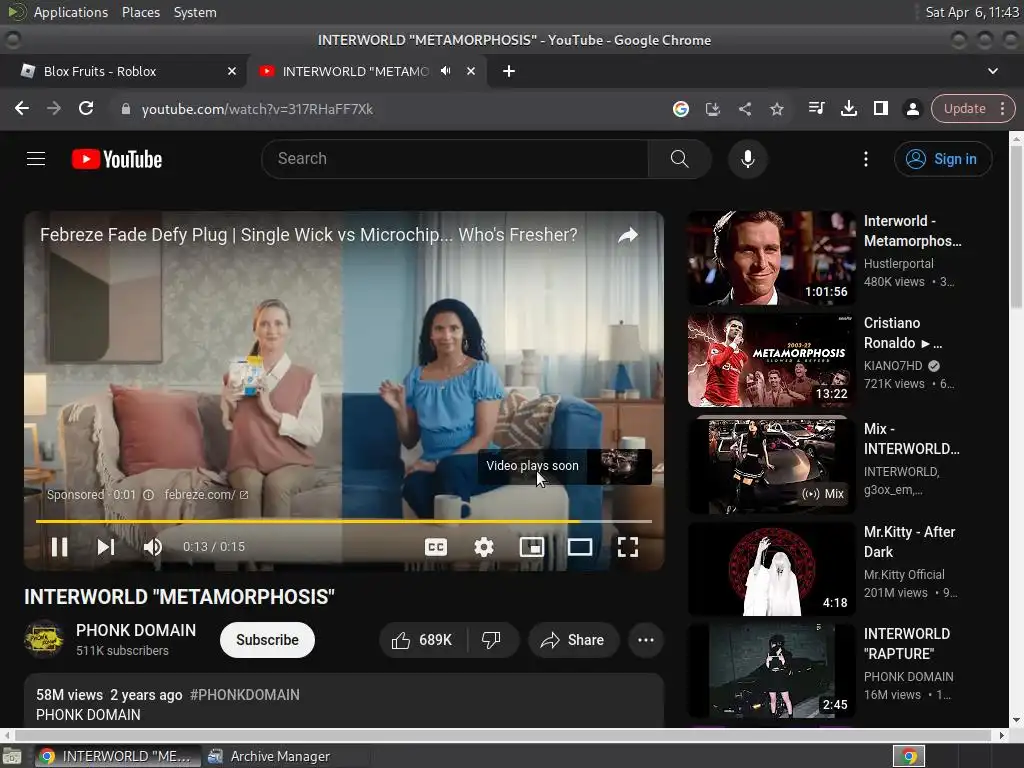The image size is (1024, 768).
Task: Focus the YouTube Search field
Action: (x=455, y=159)
